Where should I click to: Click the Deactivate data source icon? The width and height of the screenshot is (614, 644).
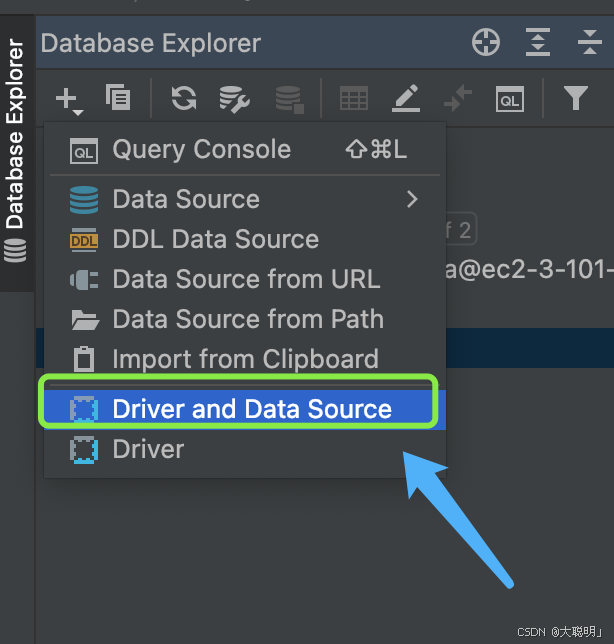289,98
